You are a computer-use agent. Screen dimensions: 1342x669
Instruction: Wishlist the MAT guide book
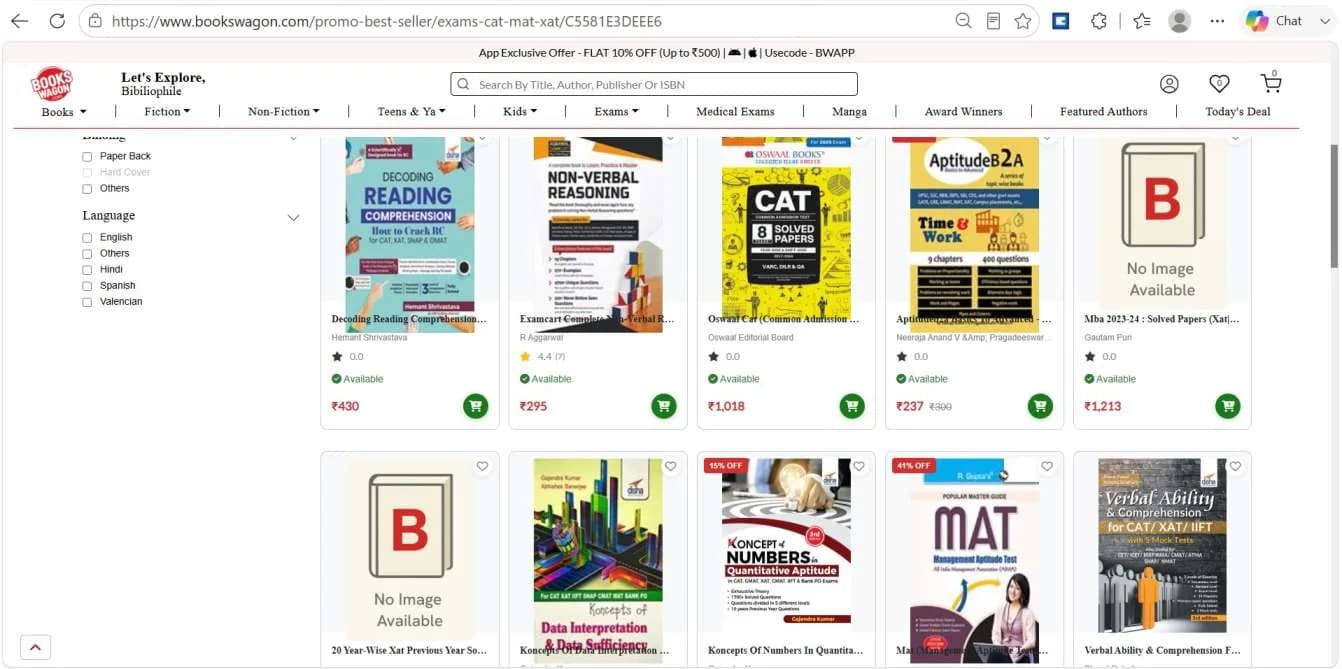coord(1047,466)
